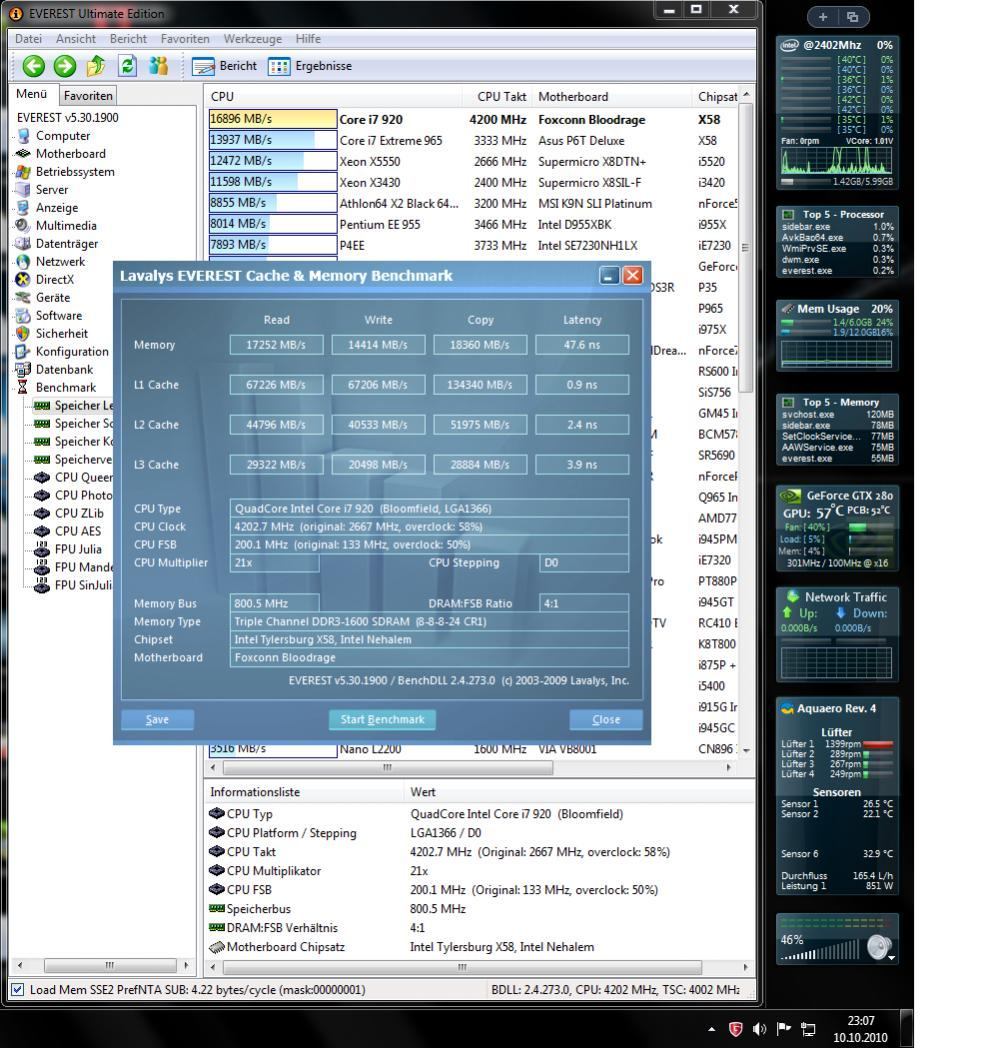Select the CPU Queen benchmark icon
The image size is (1007, 1048).
coord(42,478)
